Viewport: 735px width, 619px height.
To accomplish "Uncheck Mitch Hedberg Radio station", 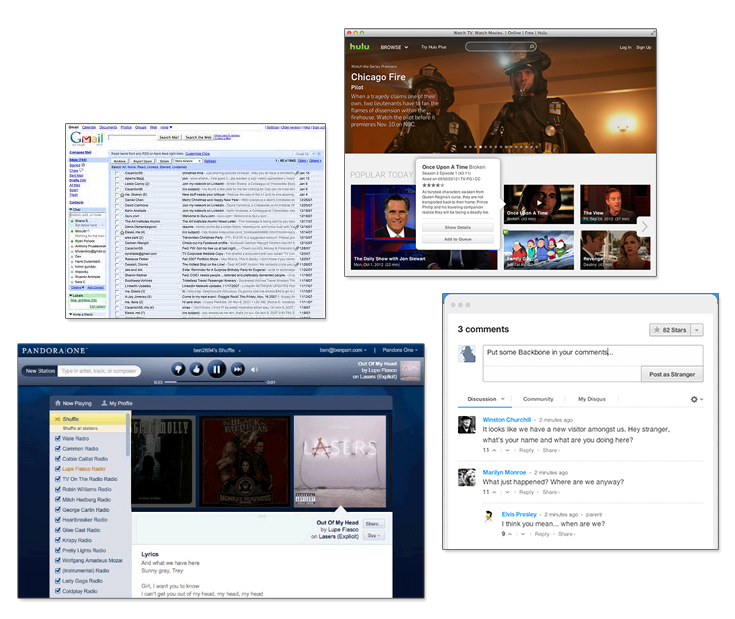I will (x=58, y=500).
